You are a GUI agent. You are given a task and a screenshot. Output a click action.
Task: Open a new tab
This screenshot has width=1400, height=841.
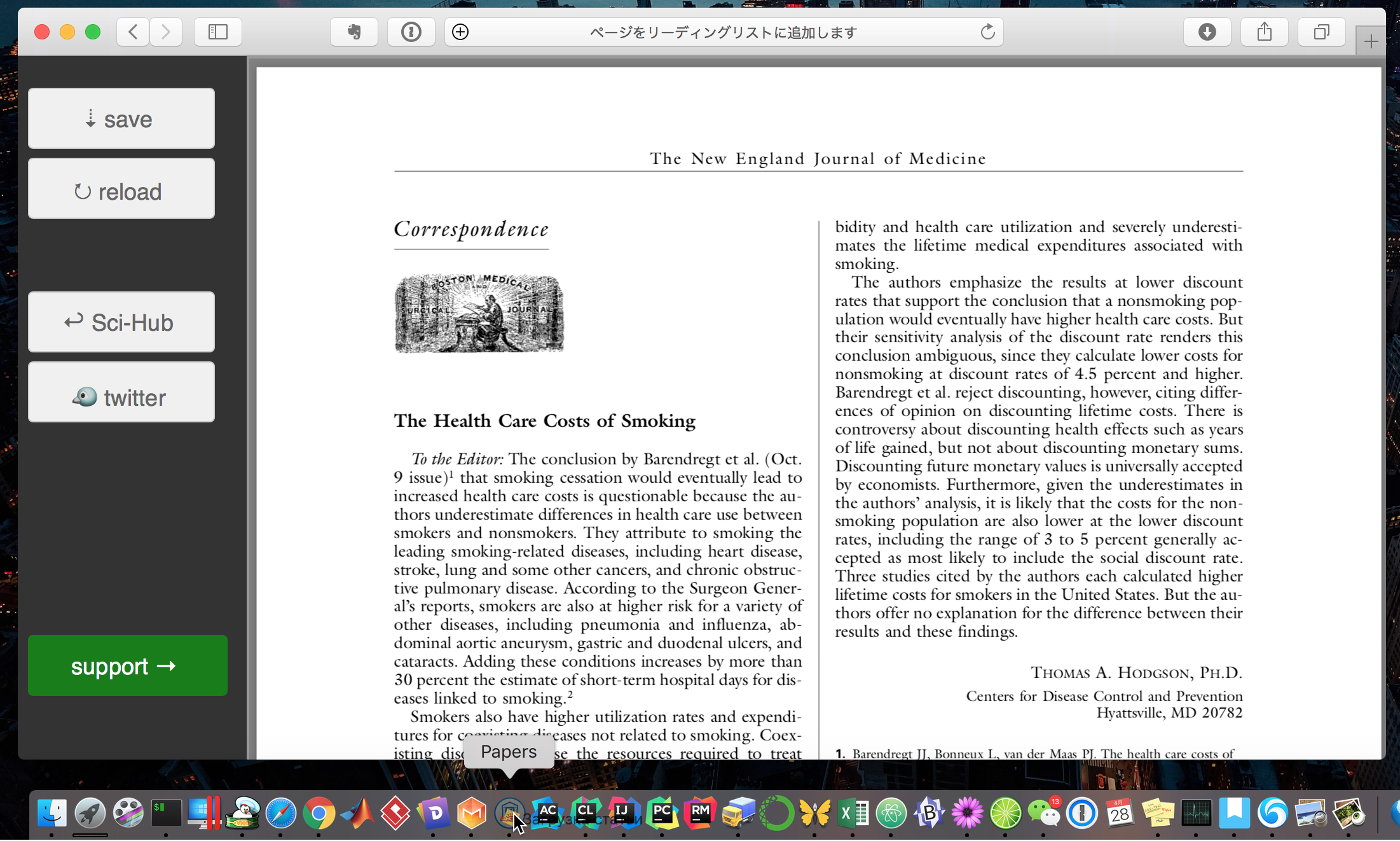1371,42
